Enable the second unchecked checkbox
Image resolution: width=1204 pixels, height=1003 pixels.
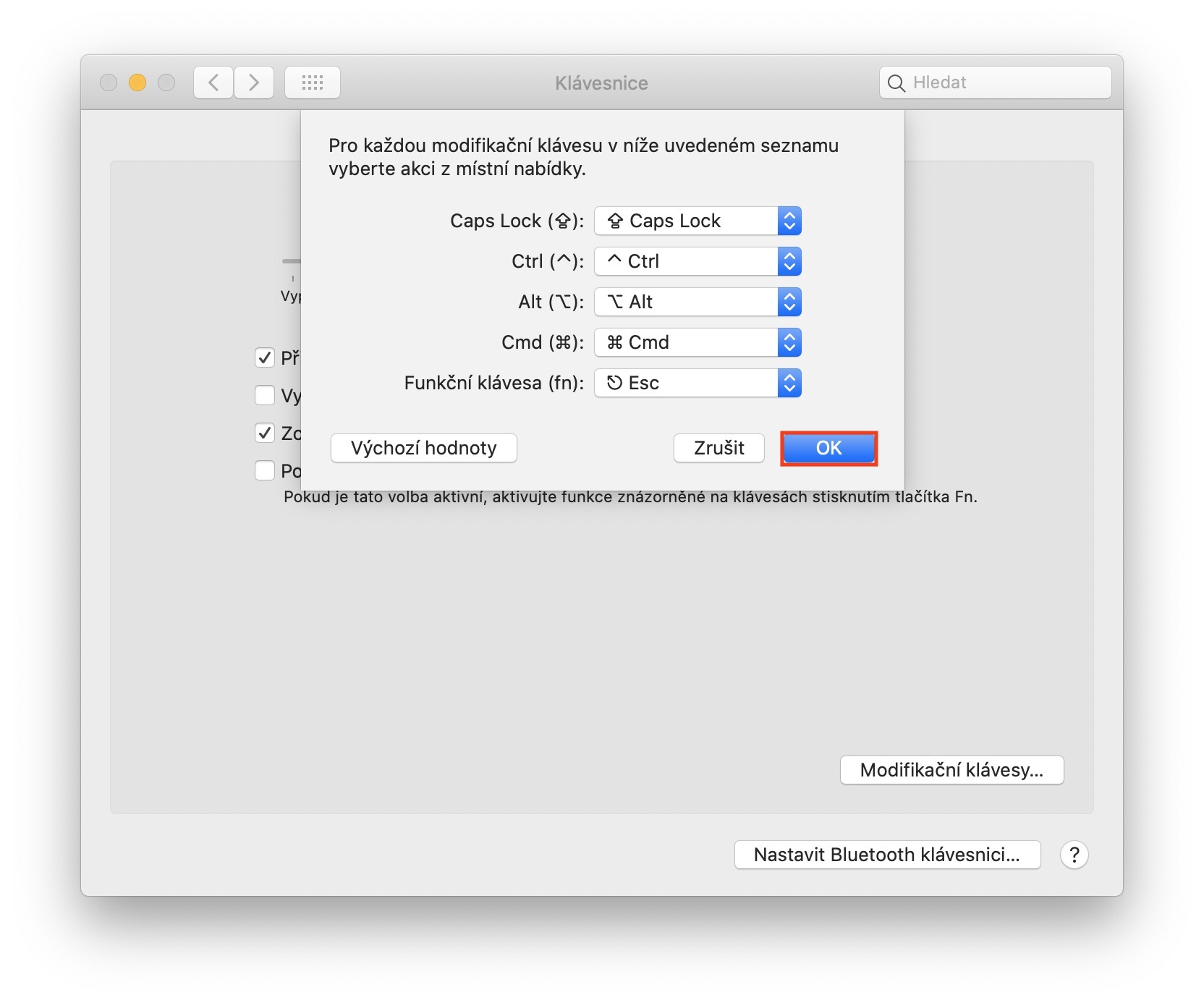pyautogui.click(x=265, y=395)
